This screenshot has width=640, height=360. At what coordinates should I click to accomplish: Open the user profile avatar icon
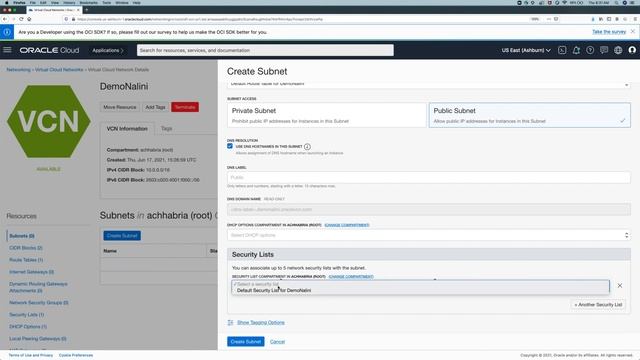632,50
